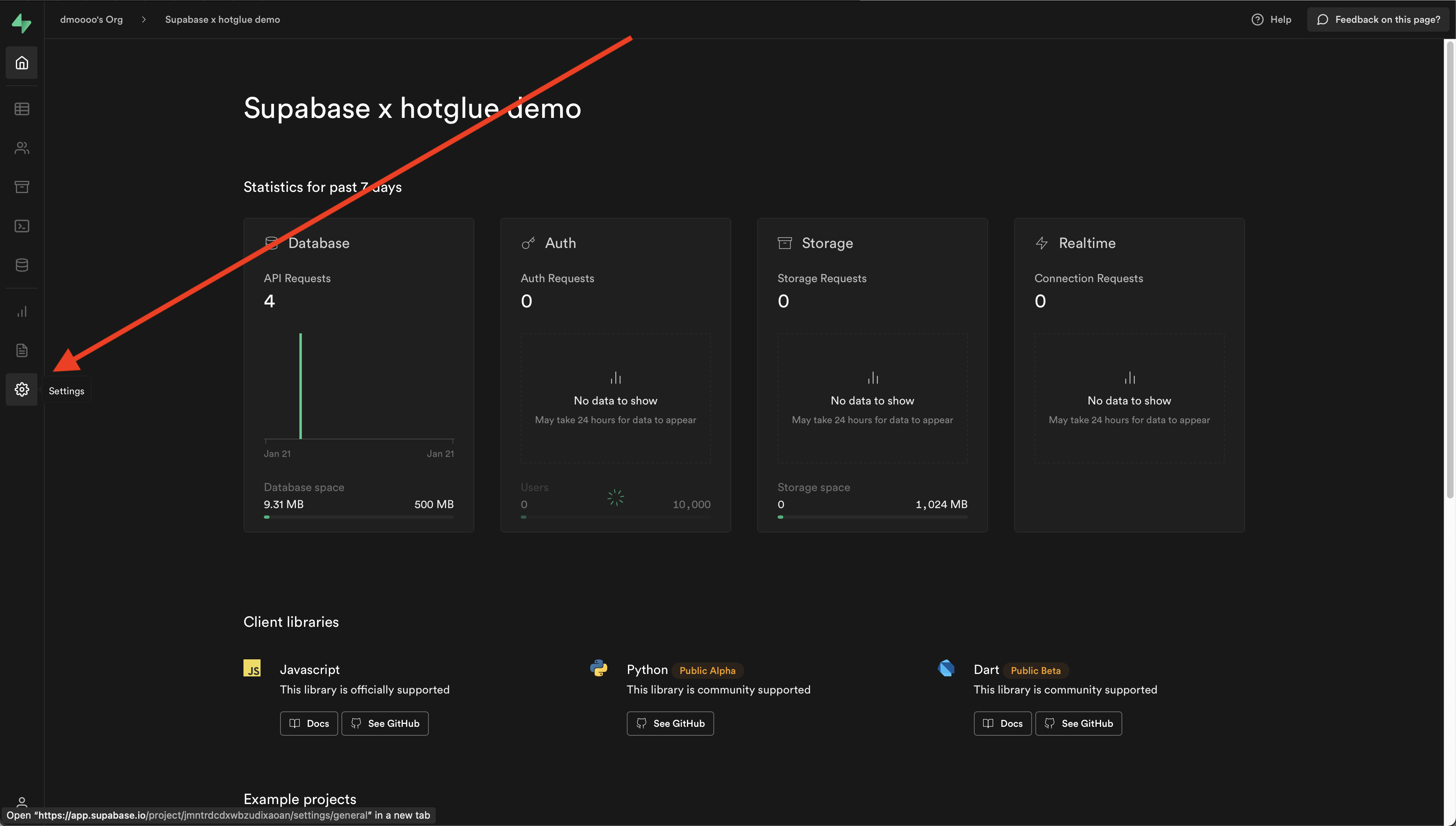Open the Storage box icon in sidebar
Screen dimensions: 1456x826
22,187
